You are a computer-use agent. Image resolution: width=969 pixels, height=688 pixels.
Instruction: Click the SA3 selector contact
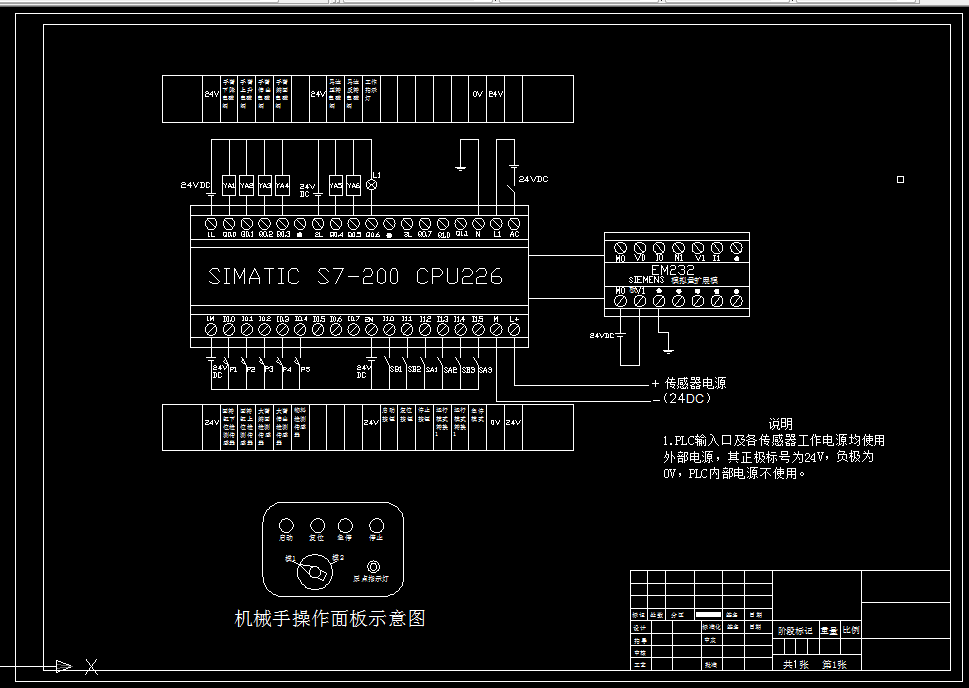click(x=477, y=361)
